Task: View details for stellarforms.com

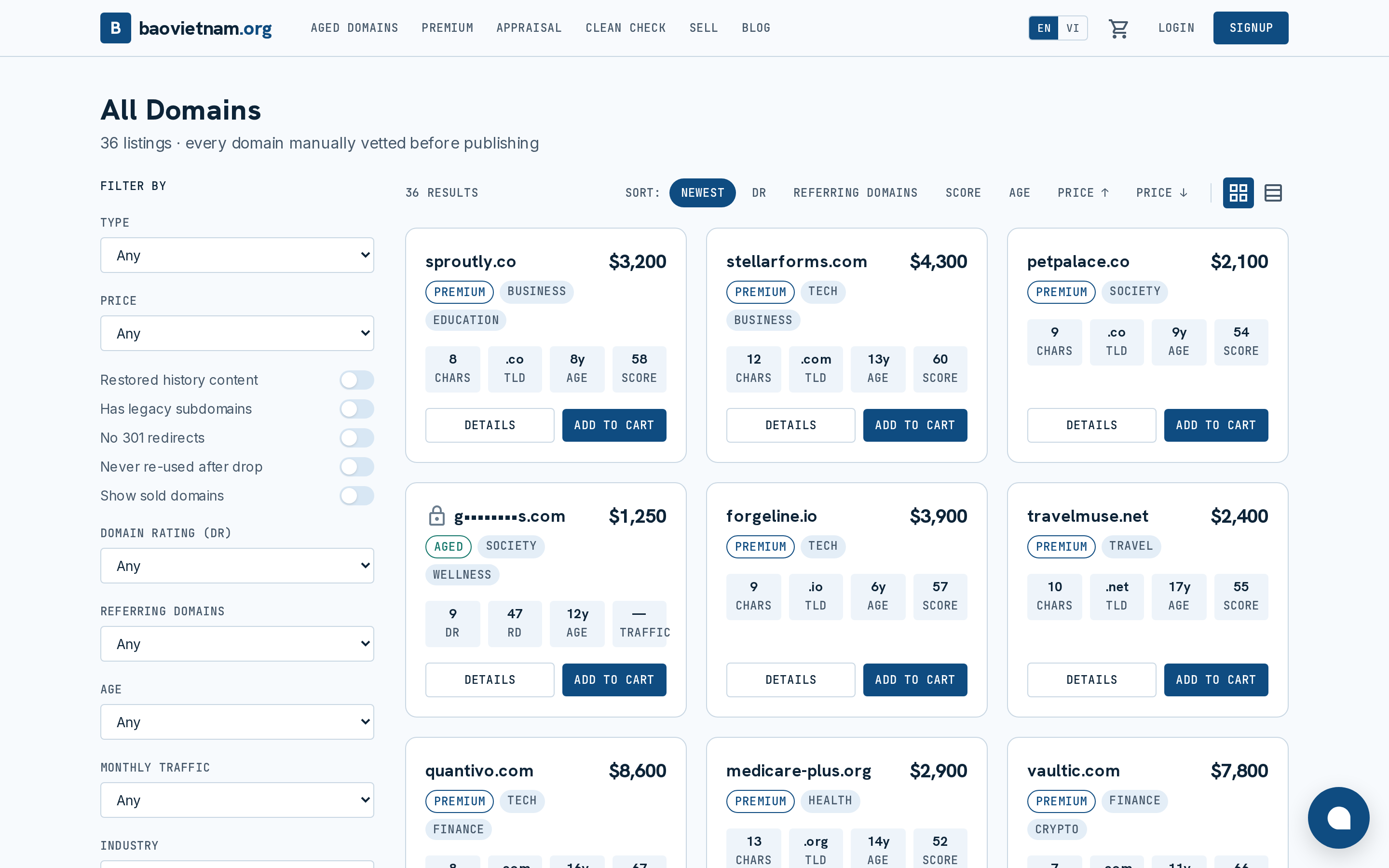Action: (790, 425)
